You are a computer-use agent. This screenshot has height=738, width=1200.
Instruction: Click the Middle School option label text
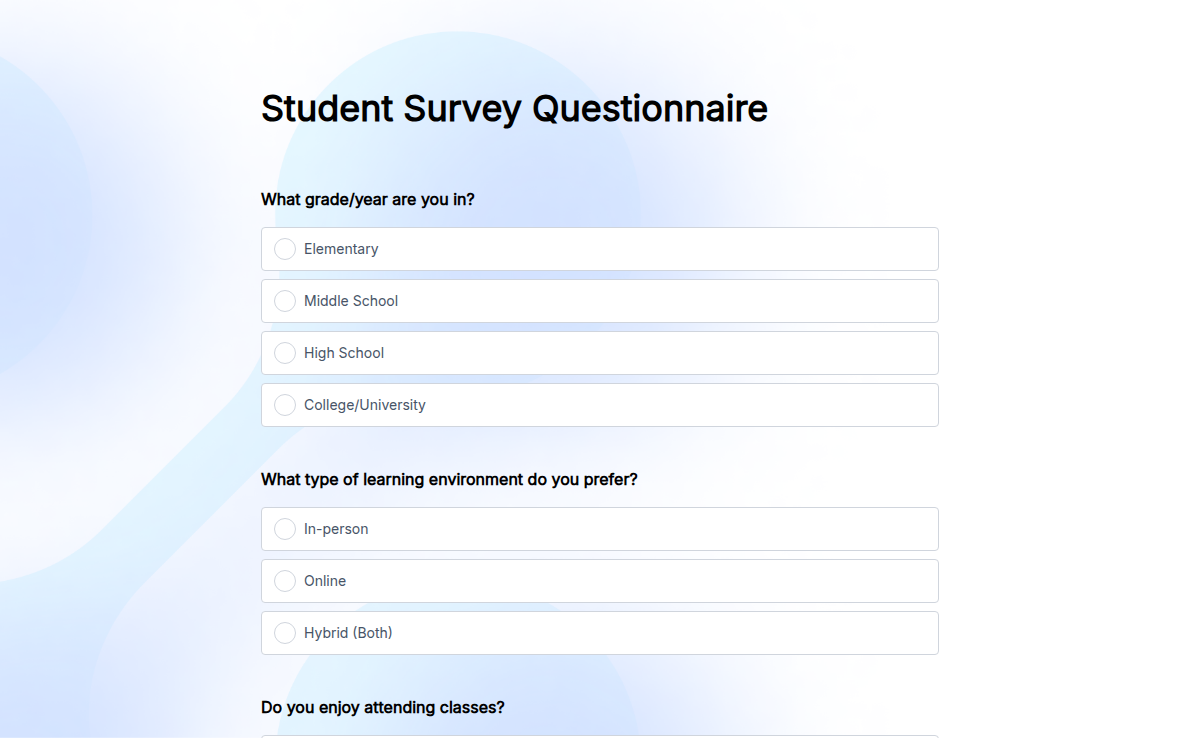click(x=350, y=301)
